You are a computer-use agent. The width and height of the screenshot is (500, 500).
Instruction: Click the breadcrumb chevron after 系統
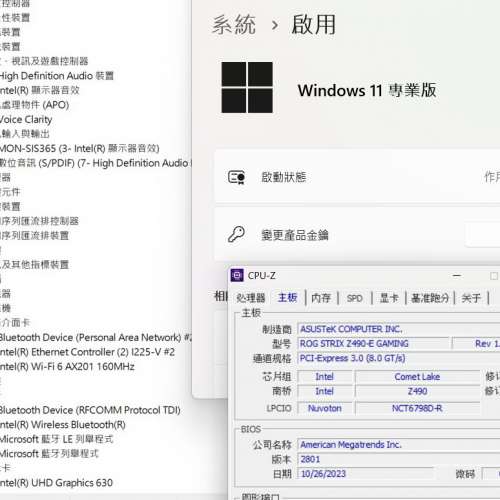[275, 25]
